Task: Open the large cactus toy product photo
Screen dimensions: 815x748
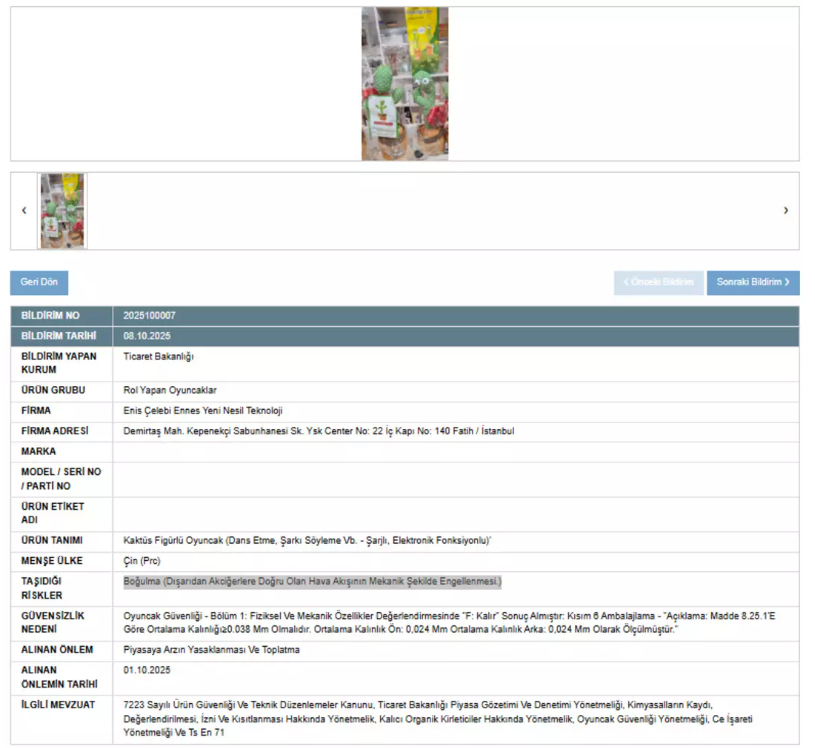Action: (404, 84)
